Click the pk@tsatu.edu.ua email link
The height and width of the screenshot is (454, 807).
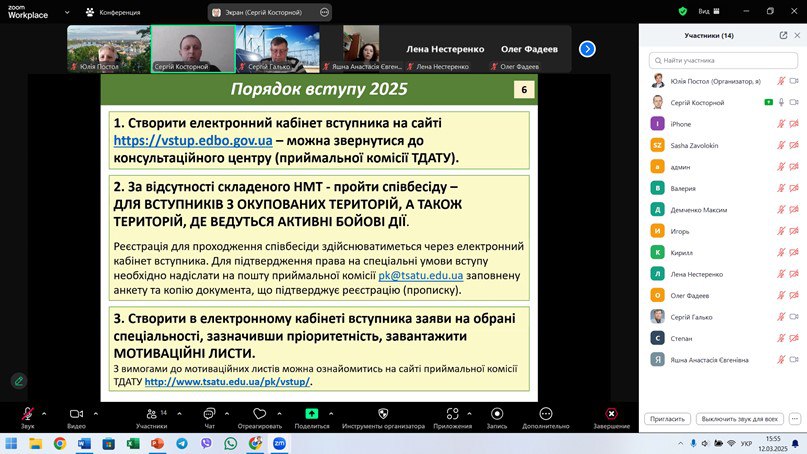[420, 275]
